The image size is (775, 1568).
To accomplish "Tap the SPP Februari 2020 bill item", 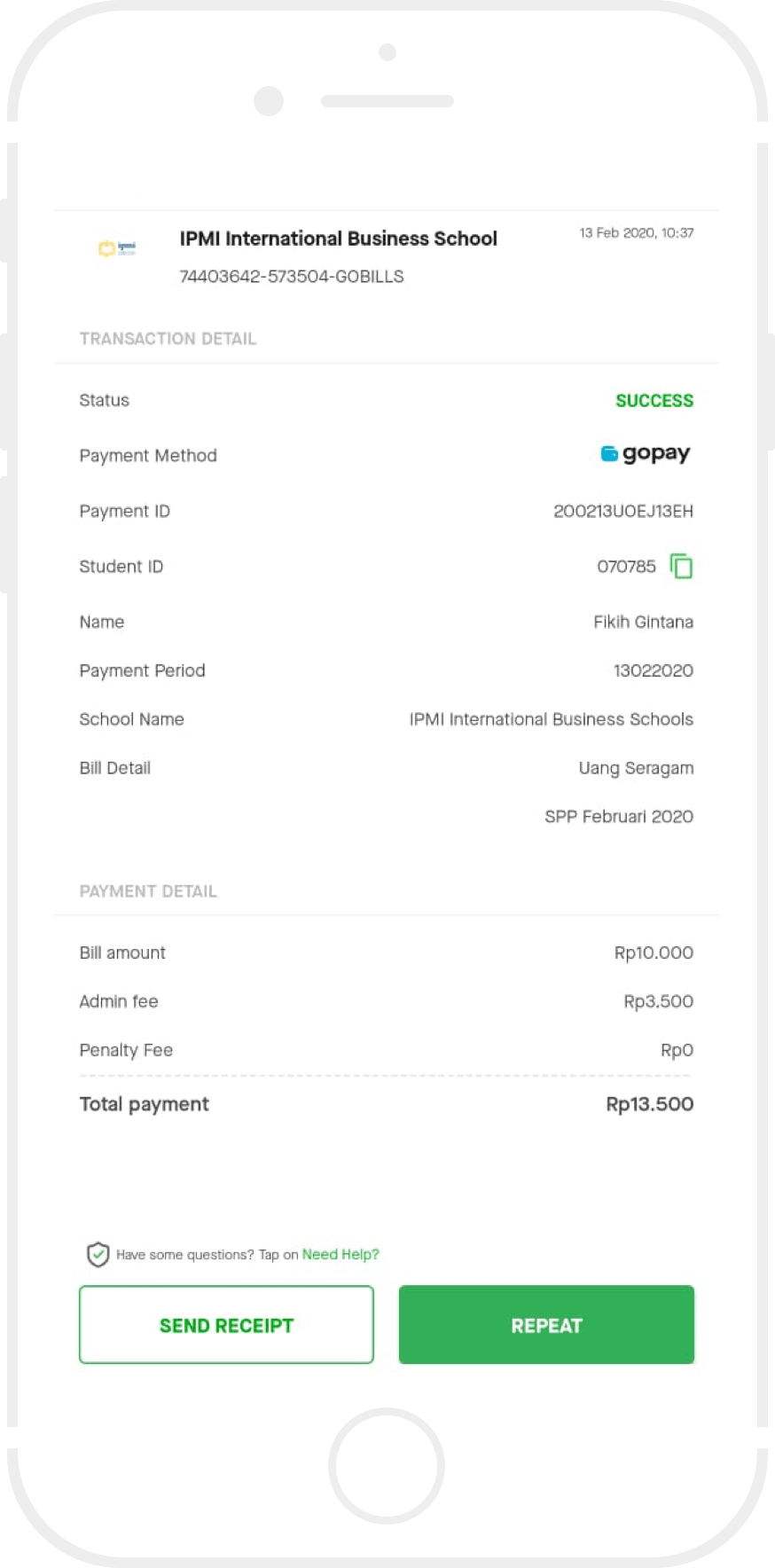I will point(619,817).
